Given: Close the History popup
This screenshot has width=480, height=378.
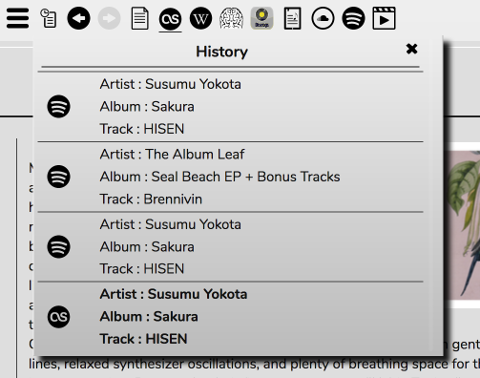Looking at the screenshot, I should (412, 49).
